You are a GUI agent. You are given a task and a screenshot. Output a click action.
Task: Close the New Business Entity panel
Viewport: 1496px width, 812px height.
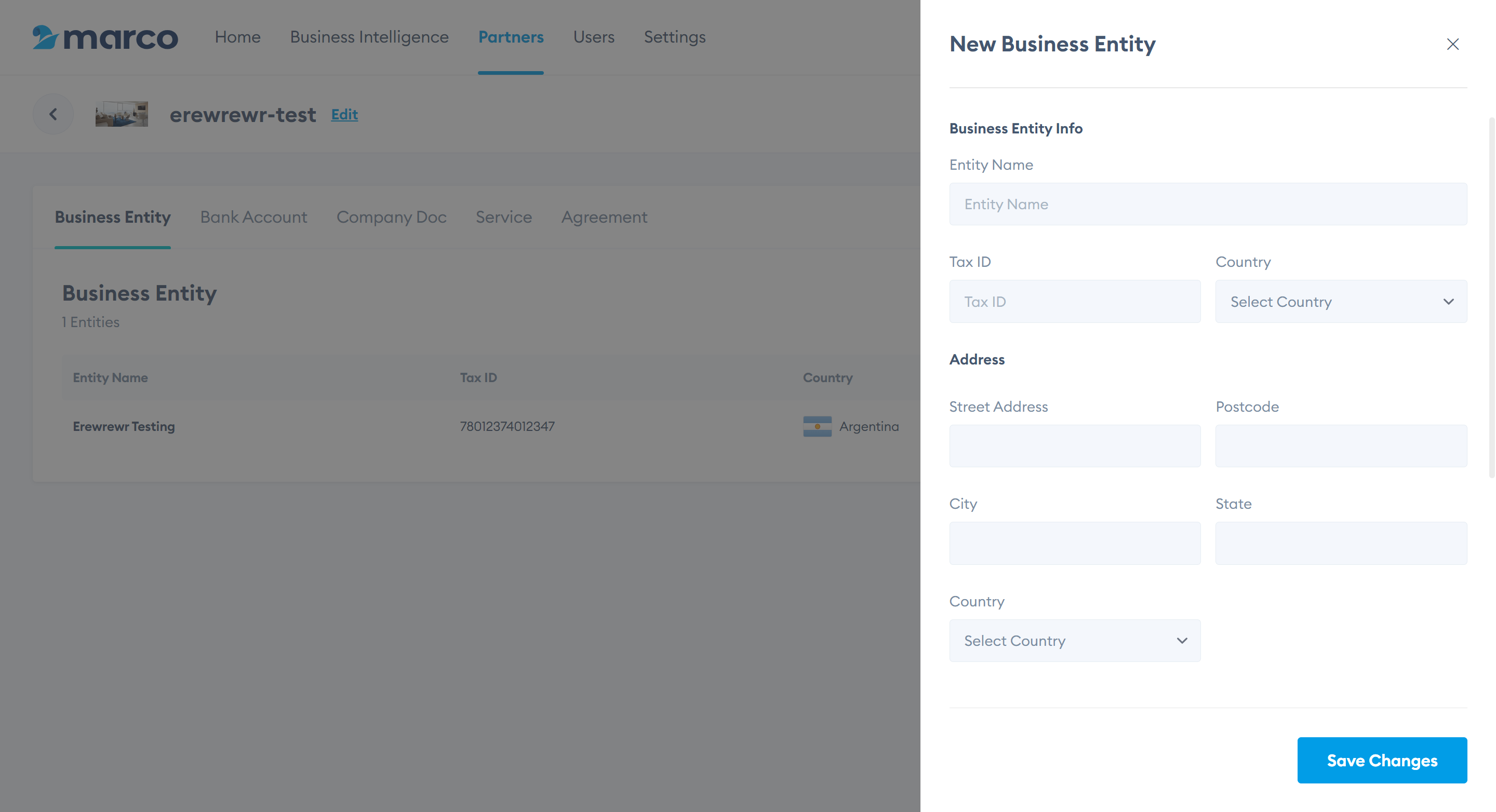click(1452, 44)
